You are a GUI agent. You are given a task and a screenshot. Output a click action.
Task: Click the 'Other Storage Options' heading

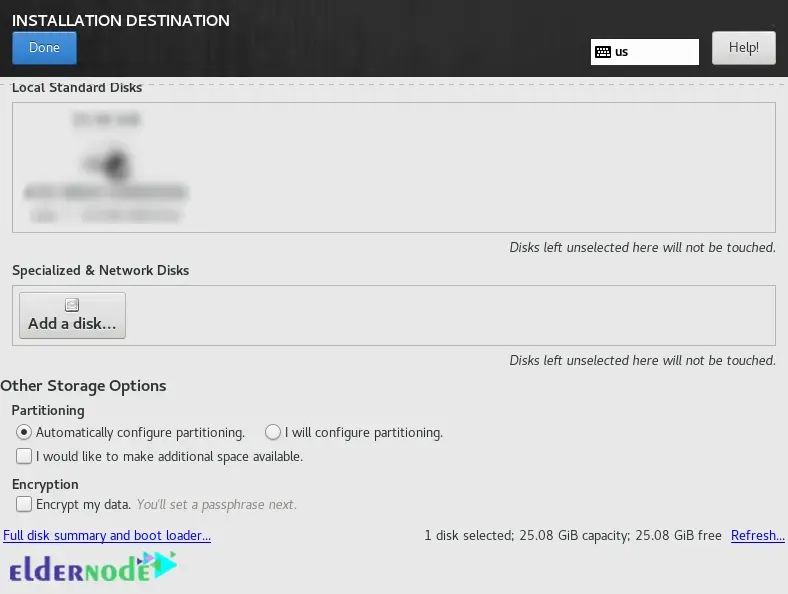(83, 386)
